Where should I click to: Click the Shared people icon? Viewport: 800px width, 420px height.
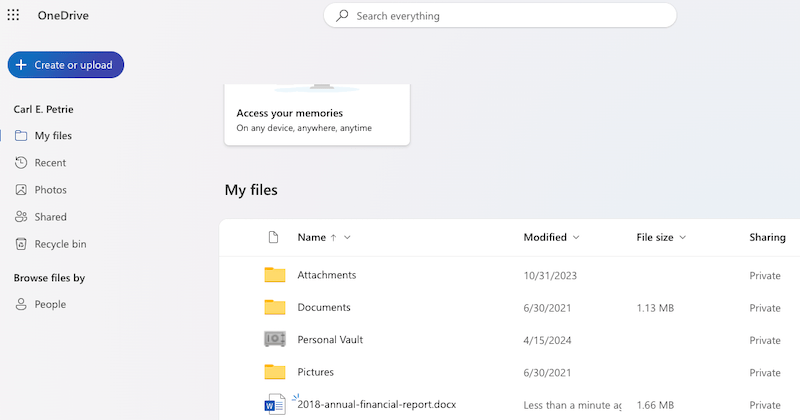click(21, 217)
